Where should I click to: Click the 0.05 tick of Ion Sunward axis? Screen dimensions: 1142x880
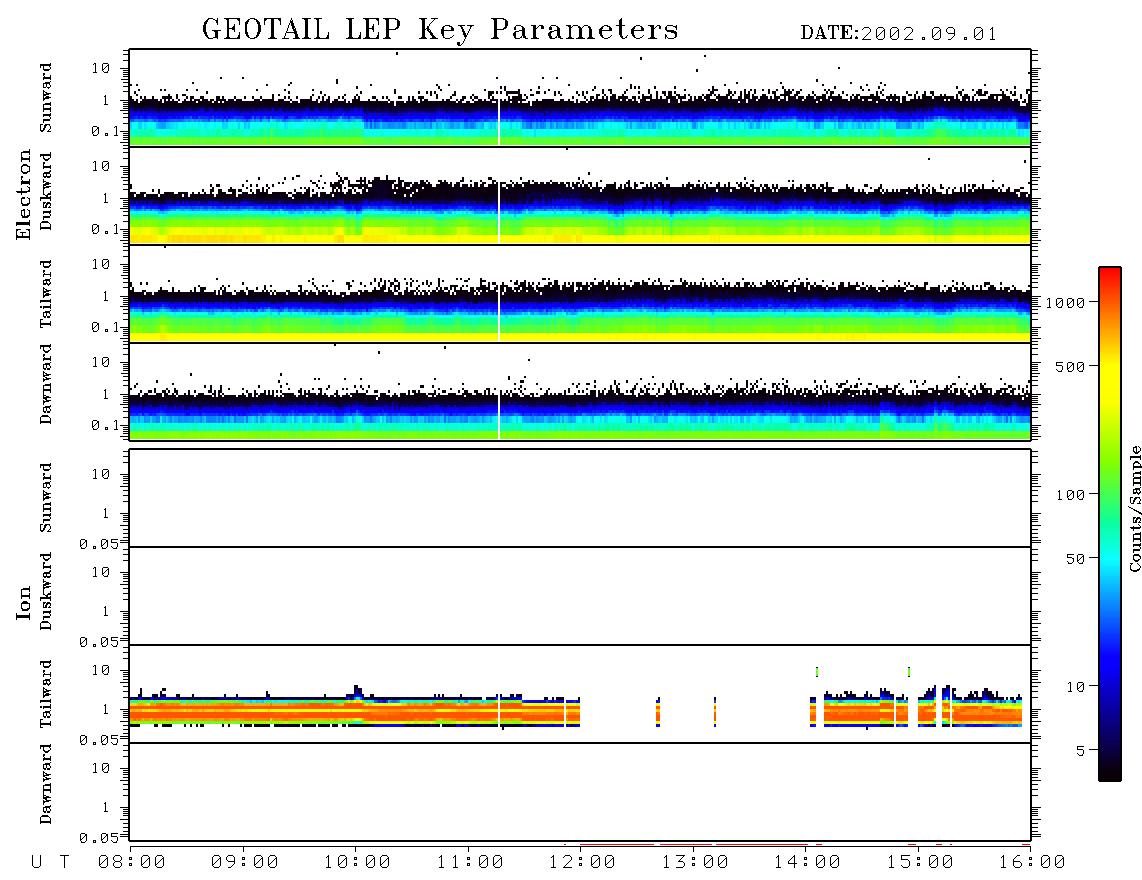(99, 544)
